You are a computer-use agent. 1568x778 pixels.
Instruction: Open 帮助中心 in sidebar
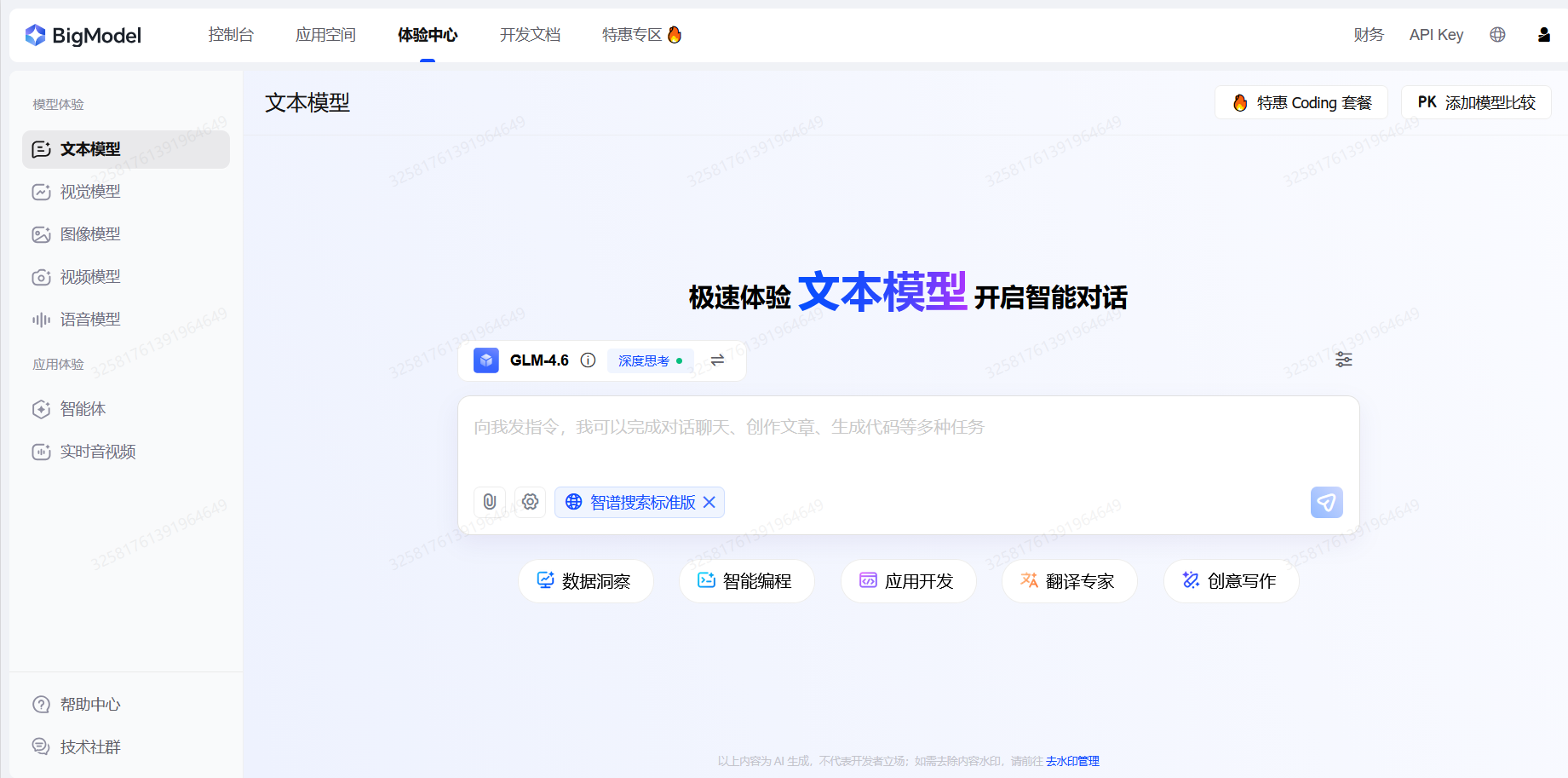coord(126,705)
